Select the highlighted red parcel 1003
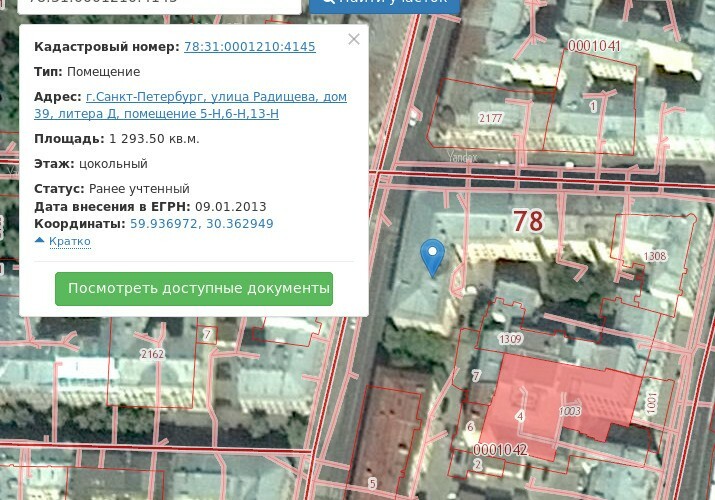 click(570, 410)
